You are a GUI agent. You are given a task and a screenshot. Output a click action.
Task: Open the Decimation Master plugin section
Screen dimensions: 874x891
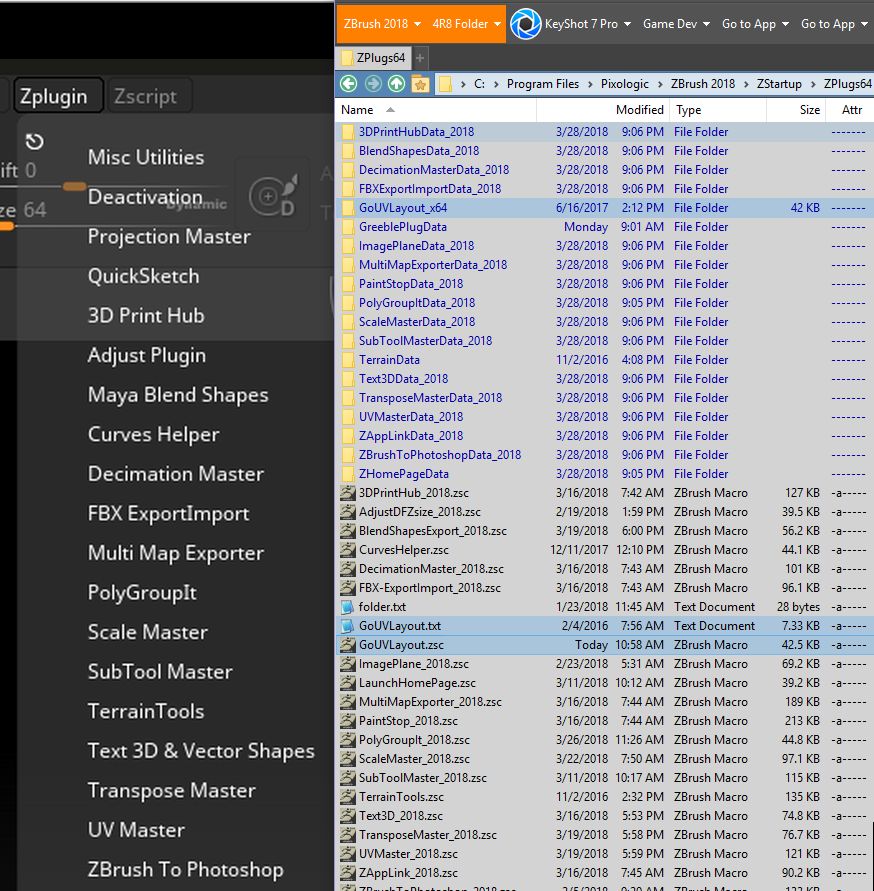[x=176, y=474]
